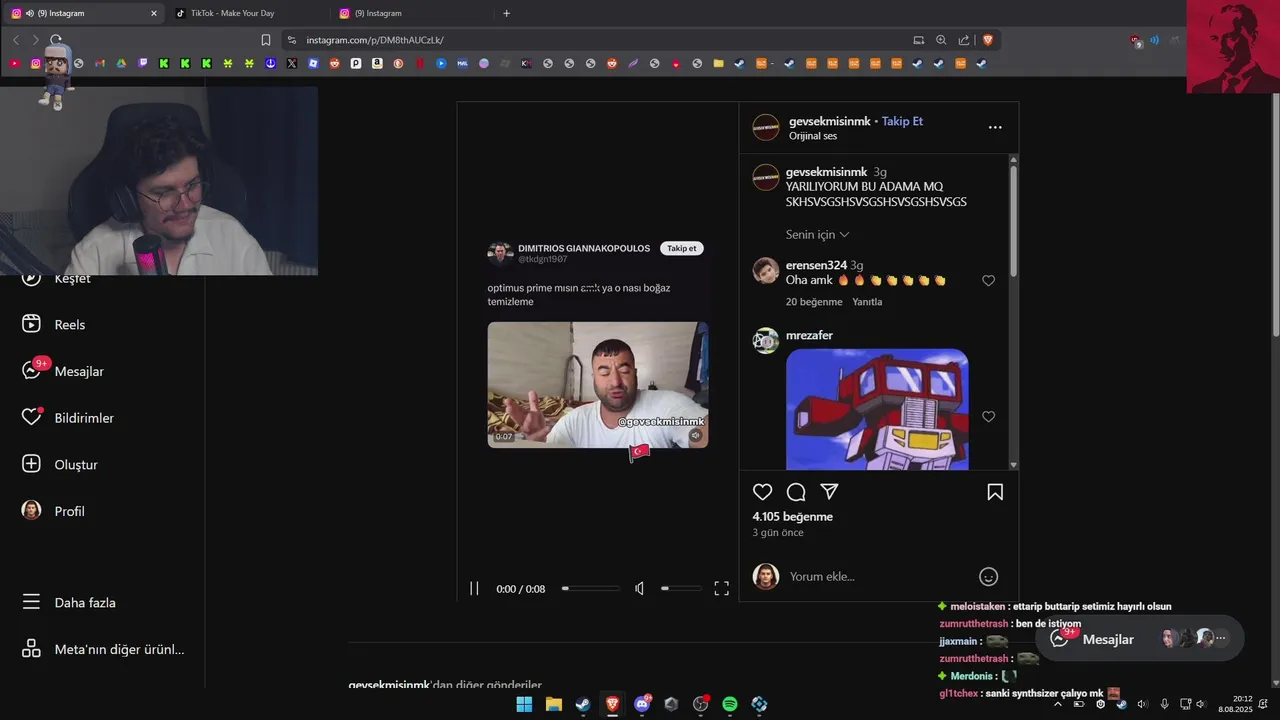Open the Optimus Prime image in comments

(x=877, y=409)
